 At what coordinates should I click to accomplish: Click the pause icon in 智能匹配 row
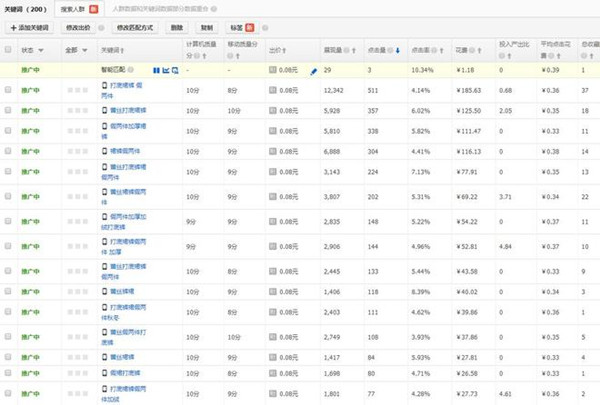pos(157,72)
